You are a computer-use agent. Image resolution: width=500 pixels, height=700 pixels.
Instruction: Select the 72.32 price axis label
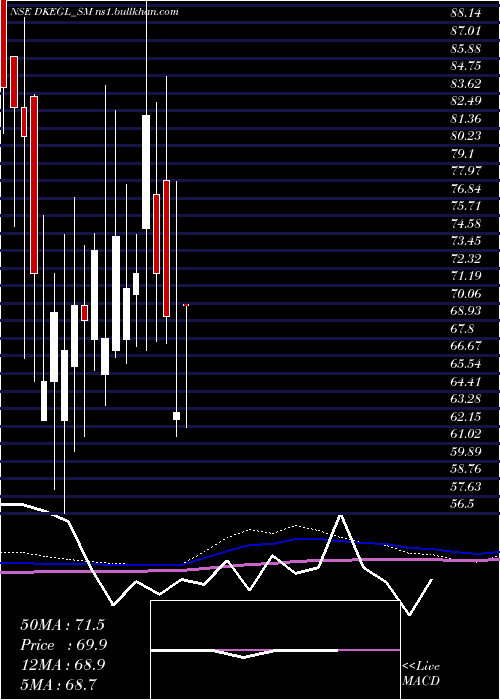click(466, 258)
